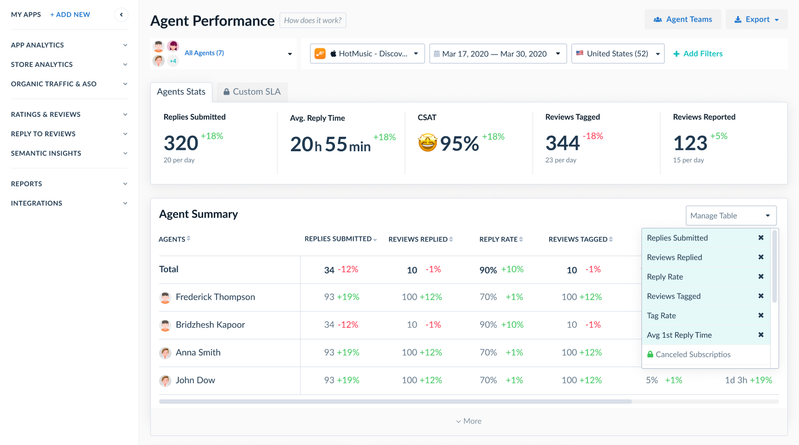Click Anna Smith's avatar icon

click(165, 353)
